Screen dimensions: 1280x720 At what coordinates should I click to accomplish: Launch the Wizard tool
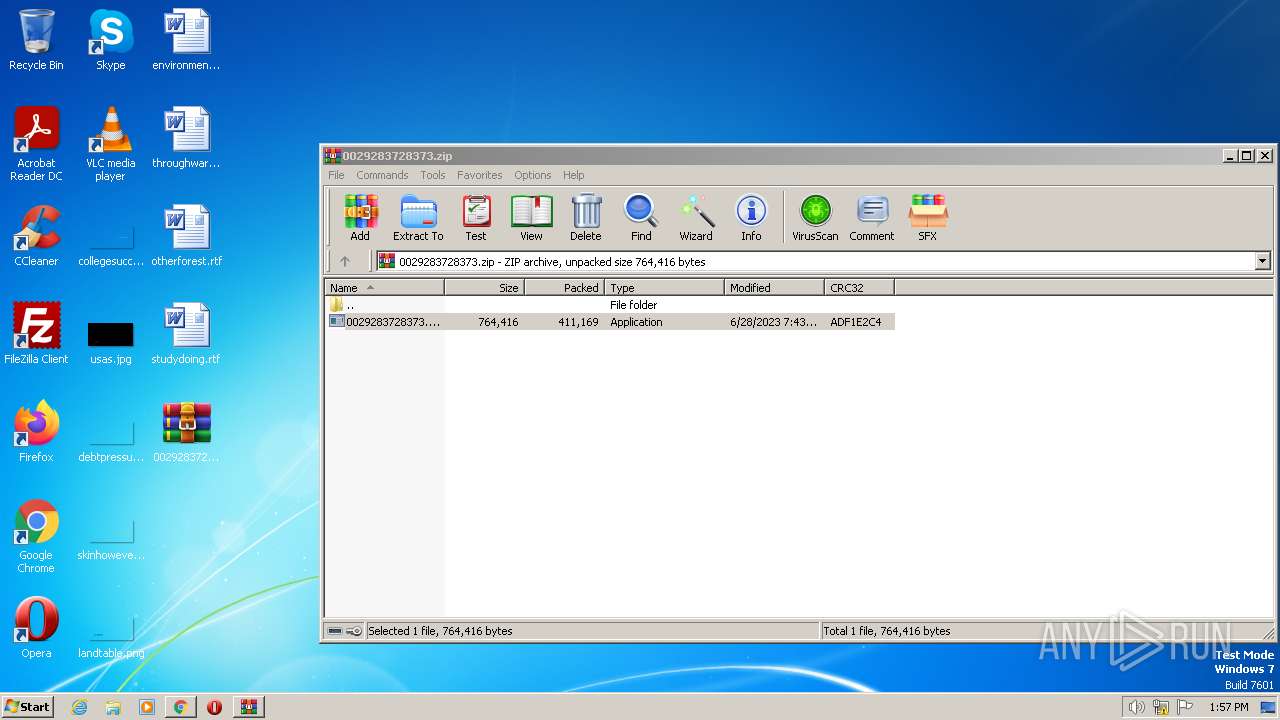coord(696,218)
